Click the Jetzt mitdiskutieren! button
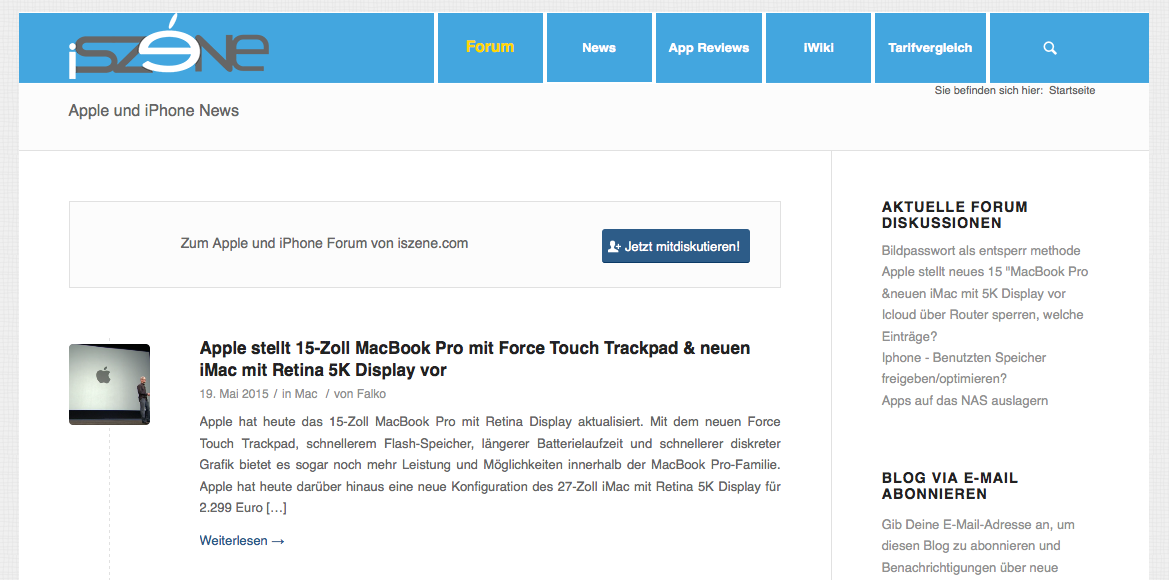 [675, 246]
